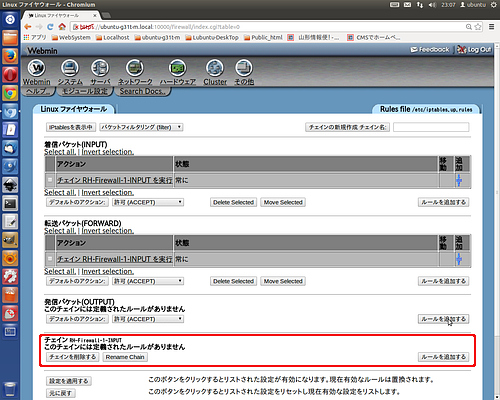Bookmark page with star icon
This screenshot has height=400, width=500.
(478, 27)
